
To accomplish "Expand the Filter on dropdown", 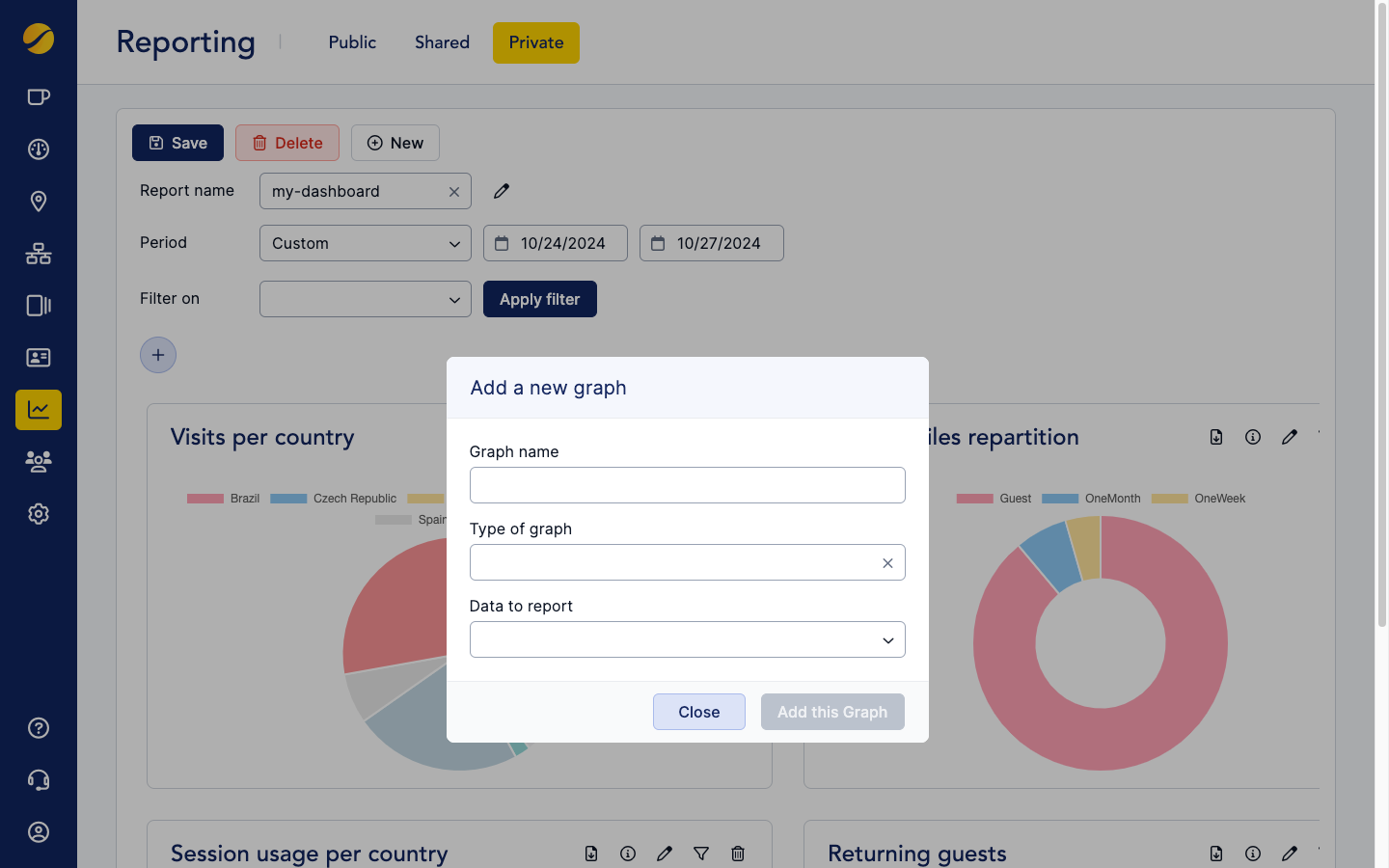I will click(365, 299).
